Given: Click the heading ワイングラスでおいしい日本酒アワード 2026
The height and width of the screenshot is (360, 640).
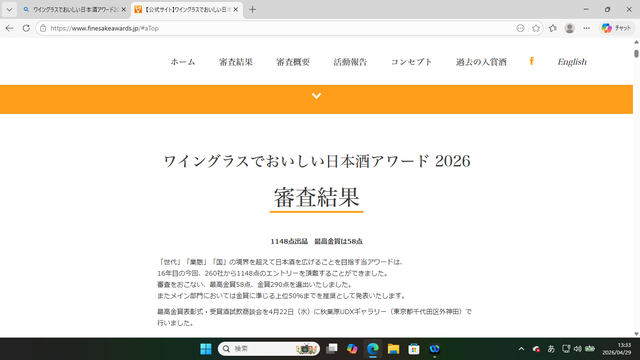Looking at the screenshot, I should (x=317, y=161).
